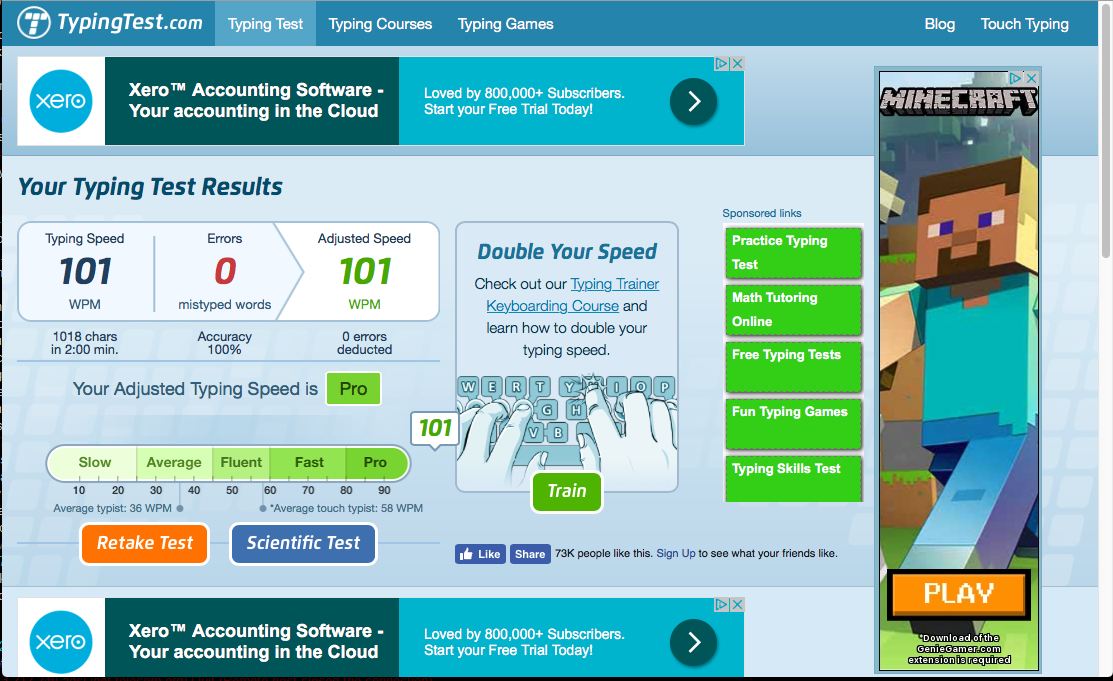
Task: Click the Double Your Speed heading
Action: (566, 251)
